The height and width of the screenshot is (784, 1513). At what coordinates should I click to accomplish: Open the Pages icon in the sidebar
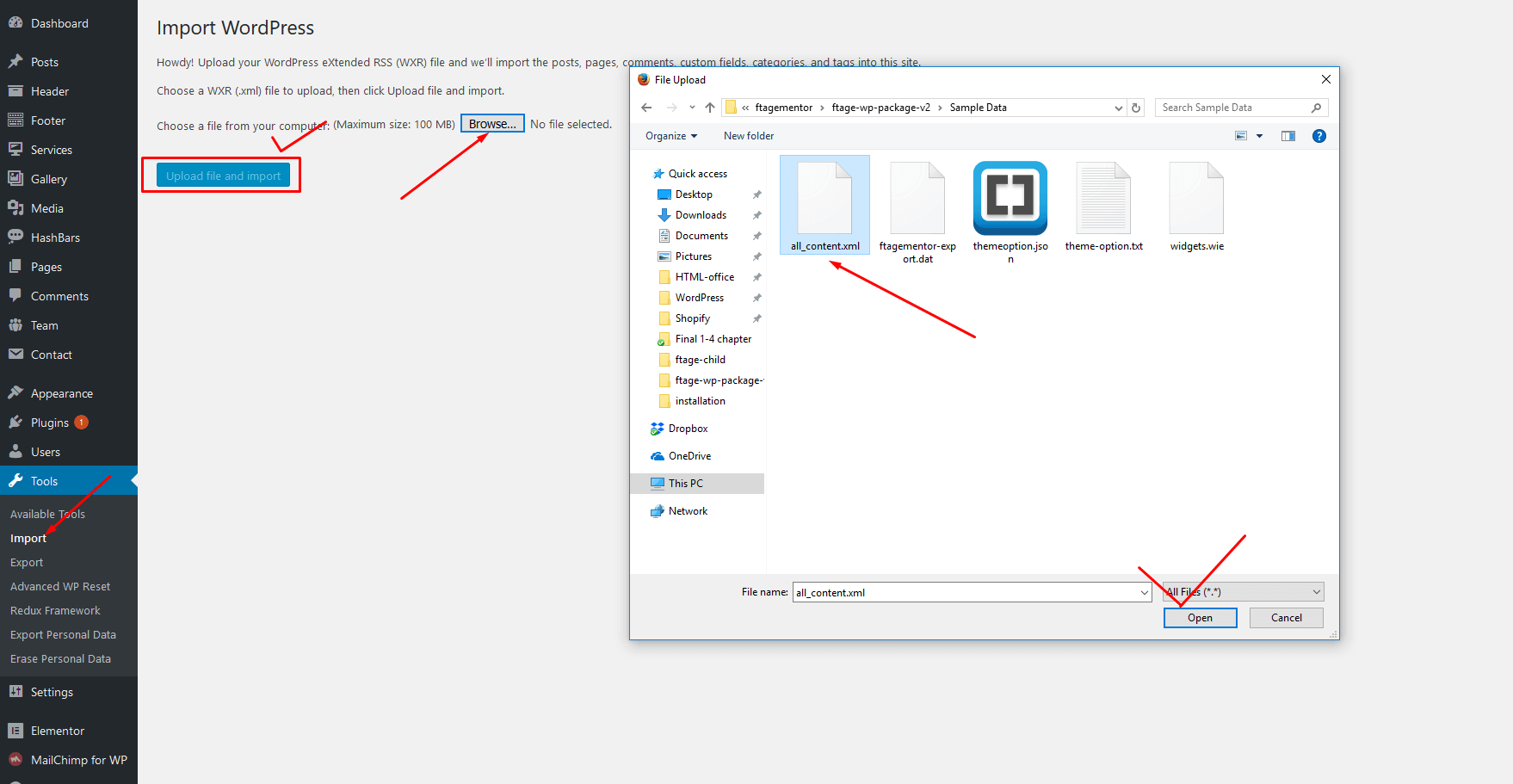point(15,267)
